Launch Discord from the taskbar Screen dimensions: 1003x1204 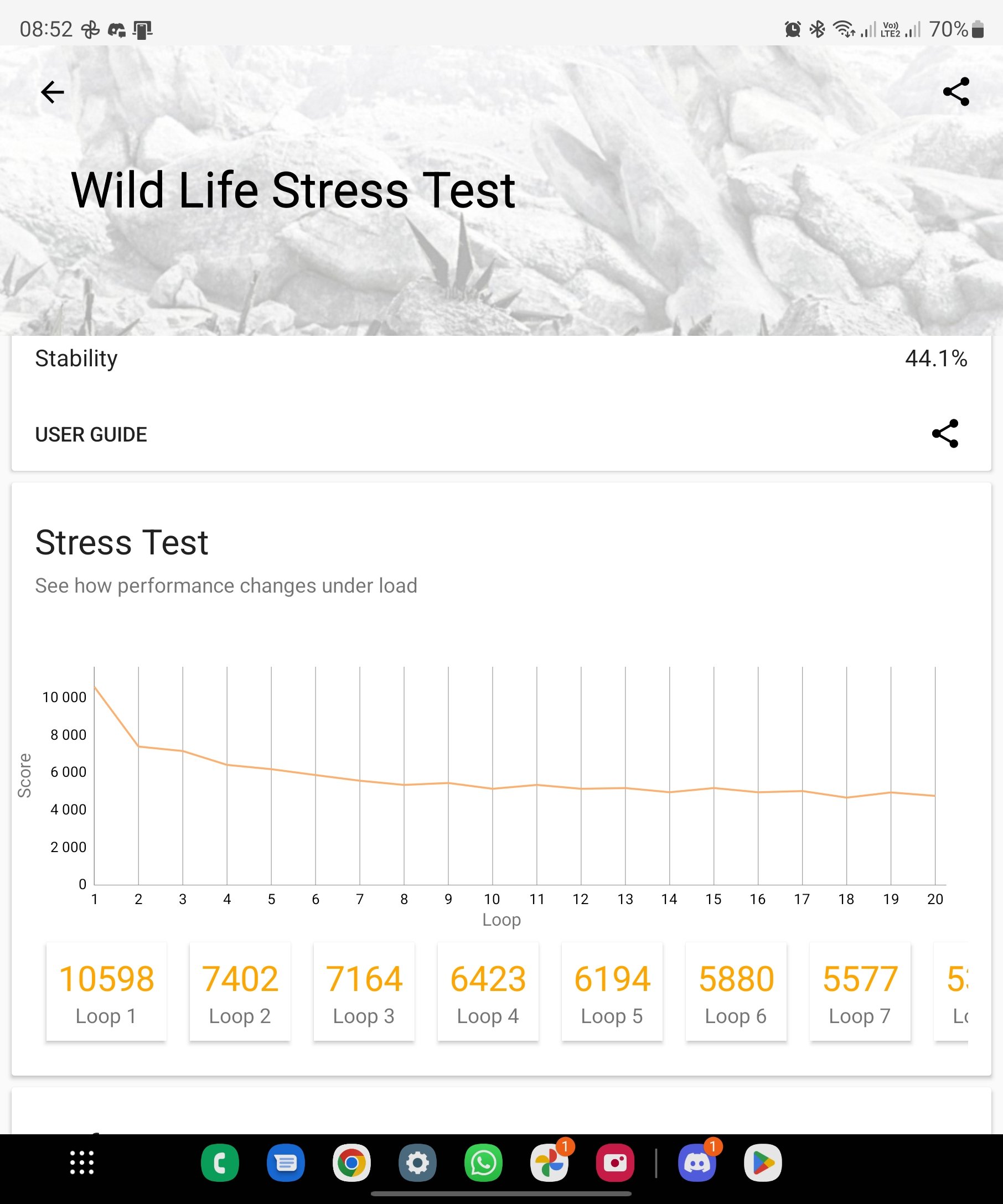tap(697, 1163)
